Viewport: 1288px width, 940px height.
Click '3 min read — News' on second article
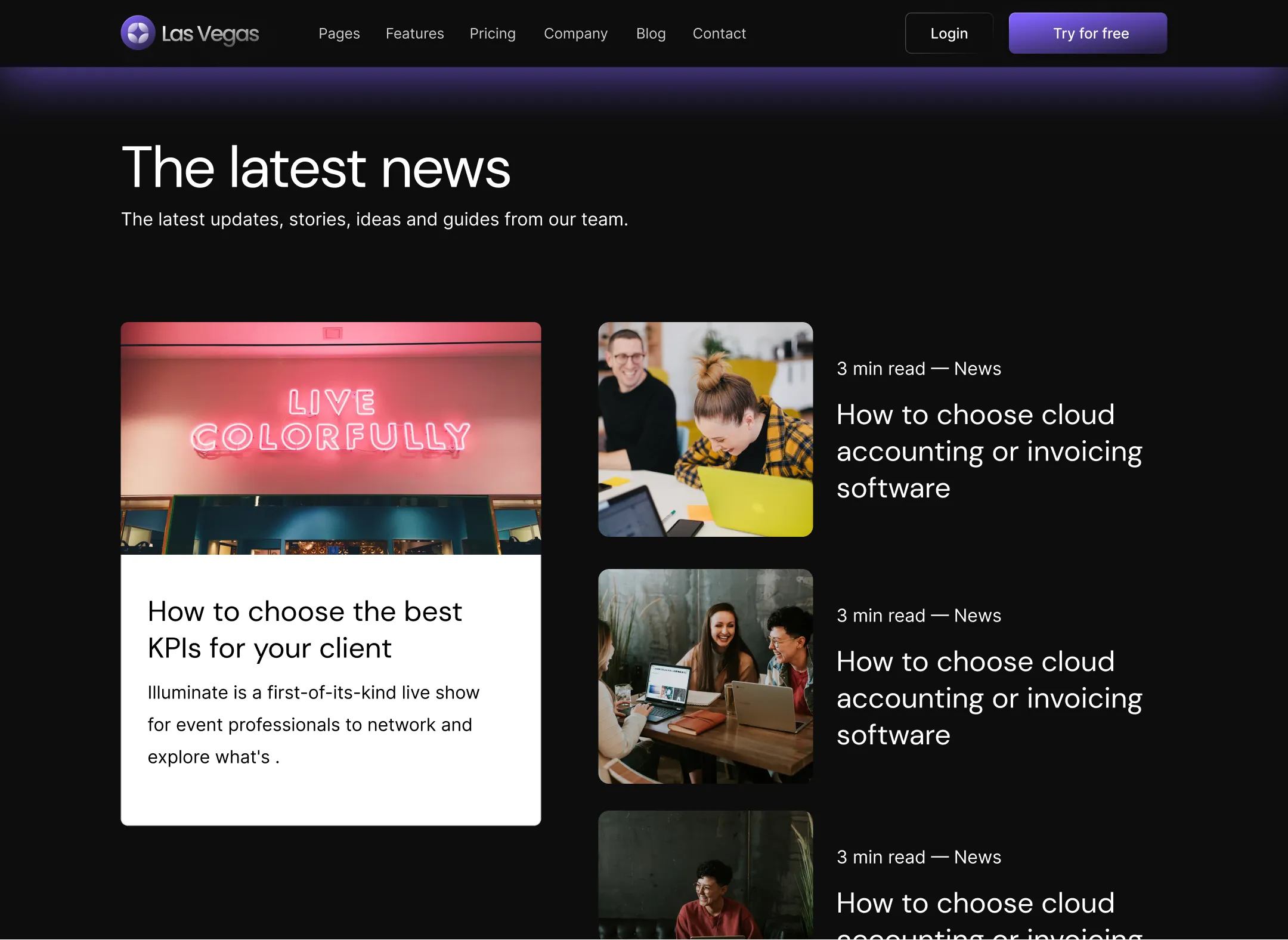point(919,616)
